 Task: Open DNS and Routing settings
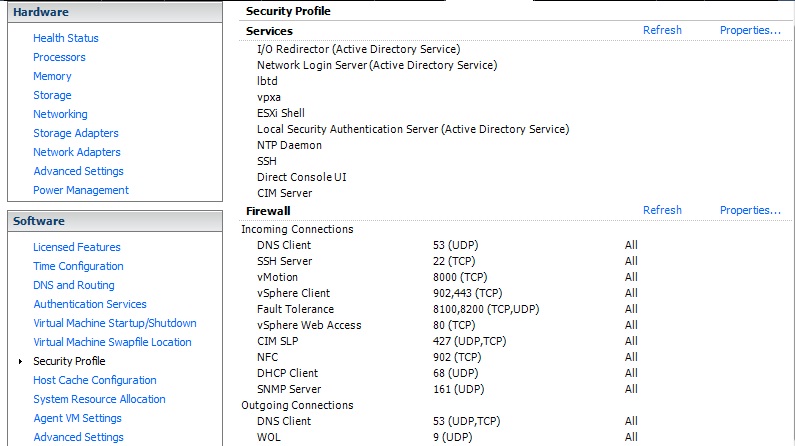coord(74,285)
